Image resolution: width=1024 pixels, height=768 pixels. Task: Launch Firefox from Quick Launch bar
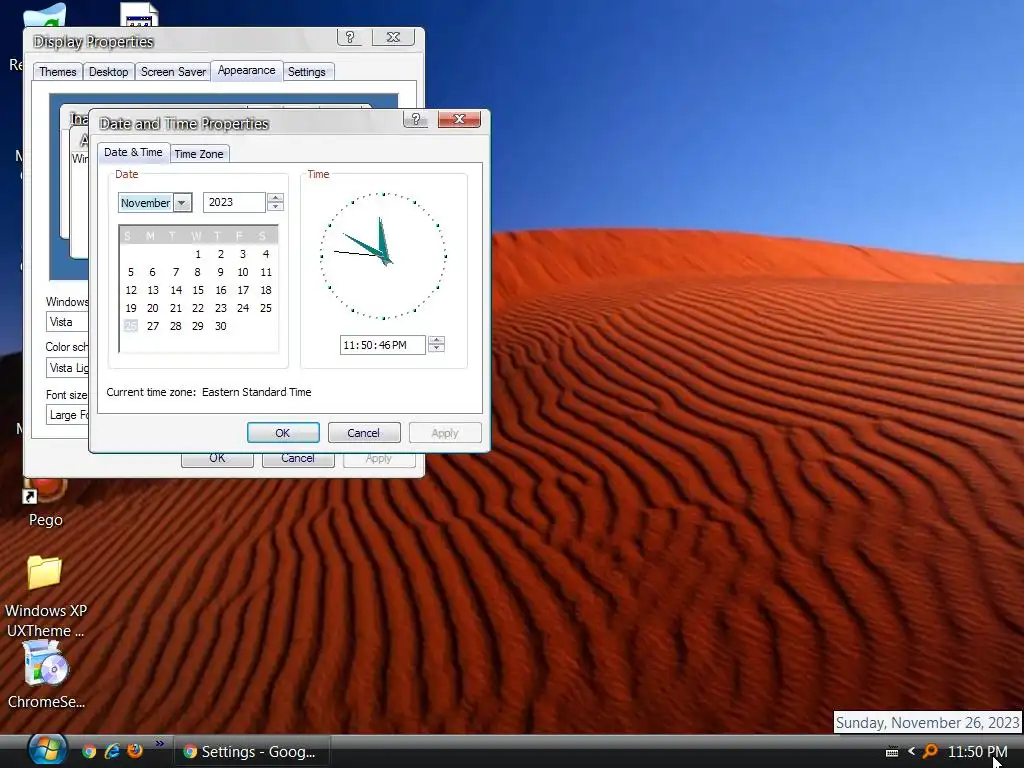pyautogui.click(x=135, y=751)
